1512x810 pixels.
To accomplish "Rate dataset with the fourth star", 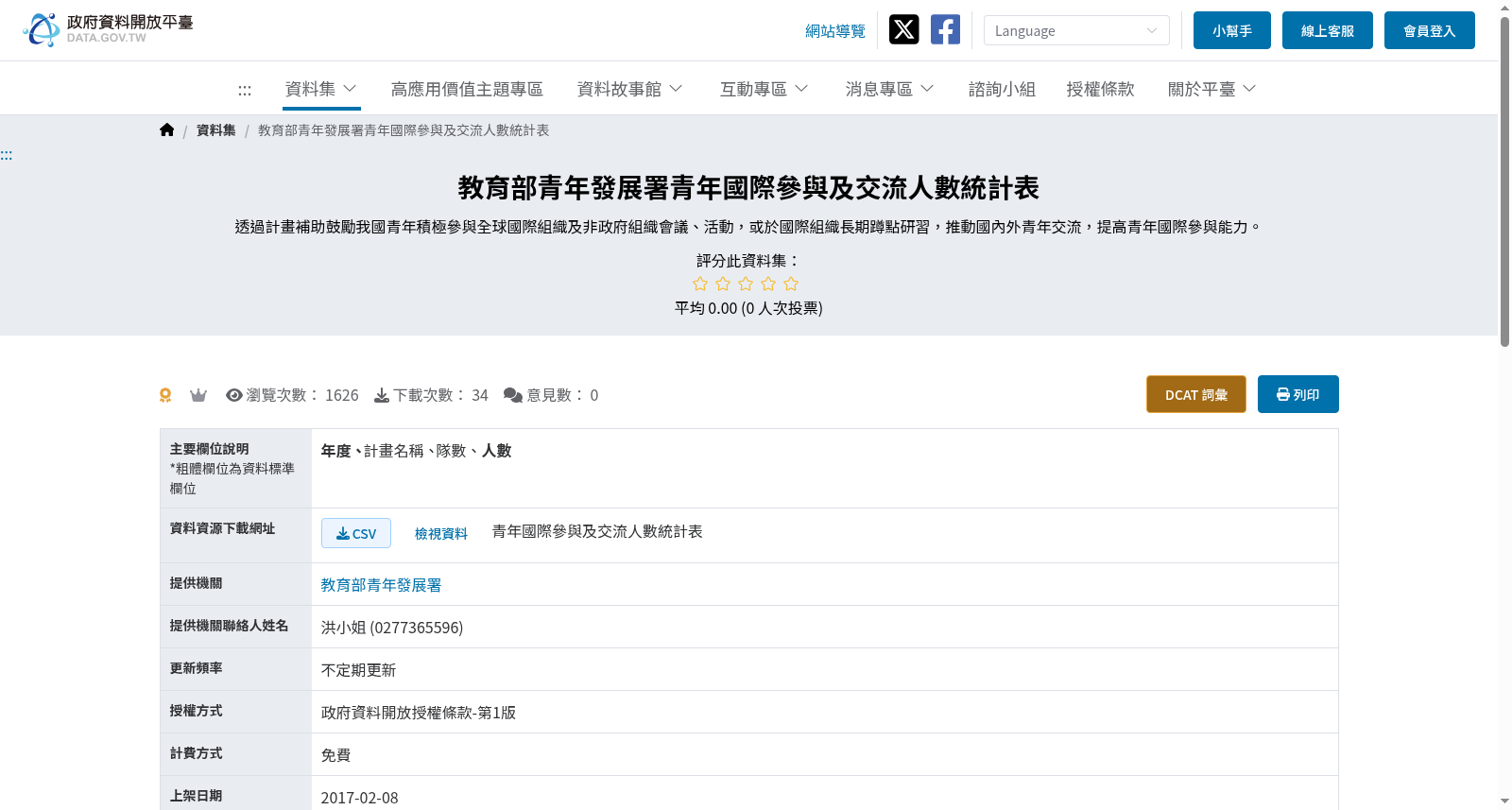I will (768, 284).
